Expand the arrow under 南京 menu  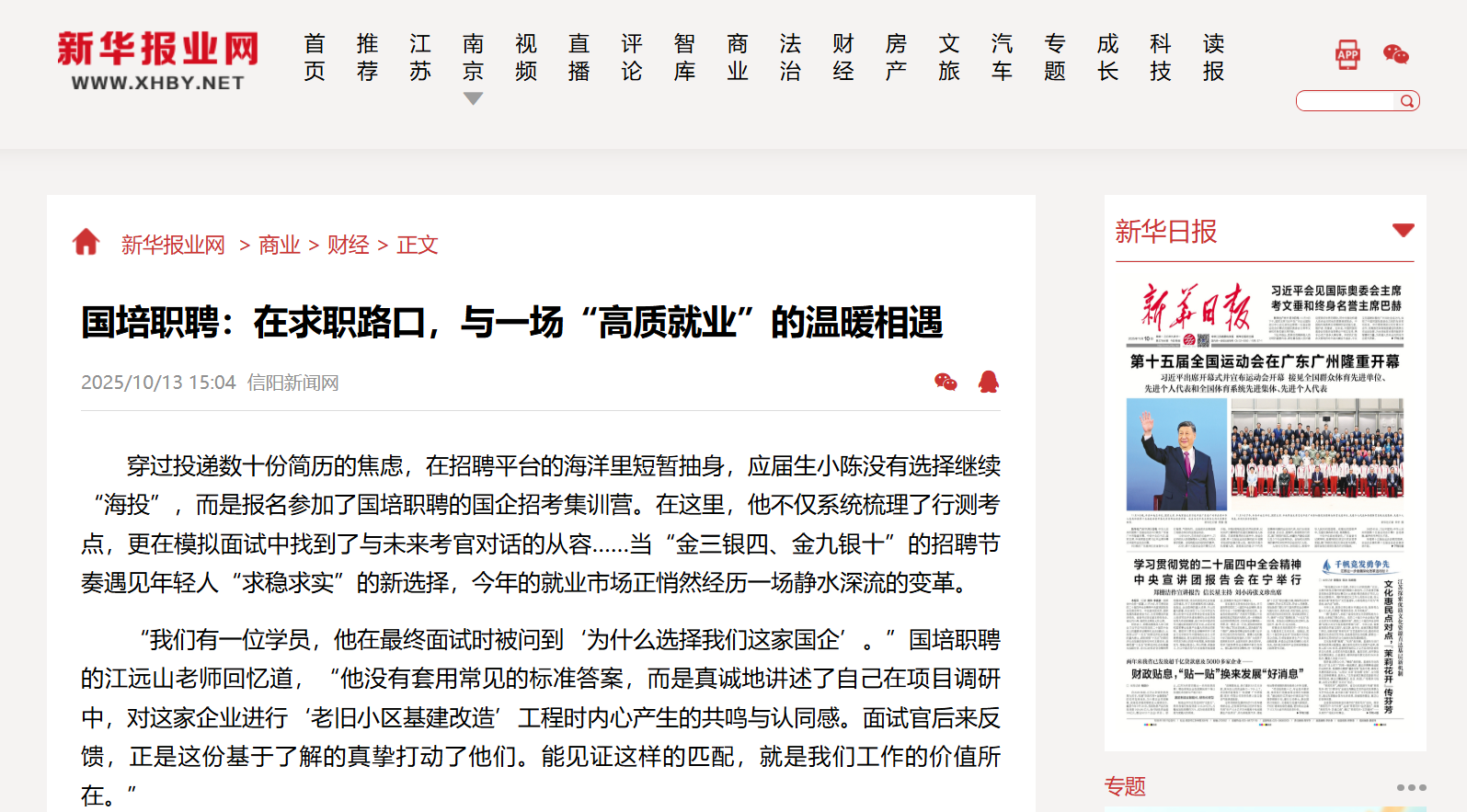pos(473,98)
